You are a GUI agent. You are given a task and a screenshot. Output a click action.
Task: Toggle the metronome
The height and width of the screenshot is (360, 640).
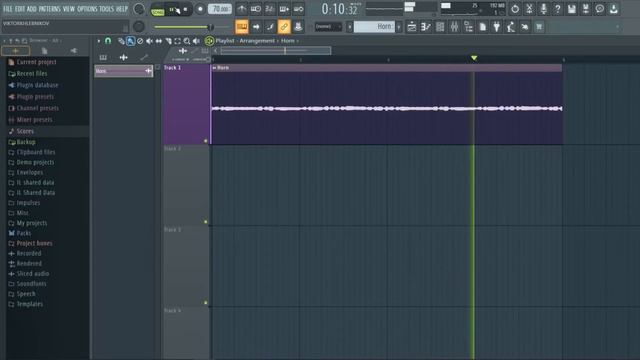click(x=242, y=9)
